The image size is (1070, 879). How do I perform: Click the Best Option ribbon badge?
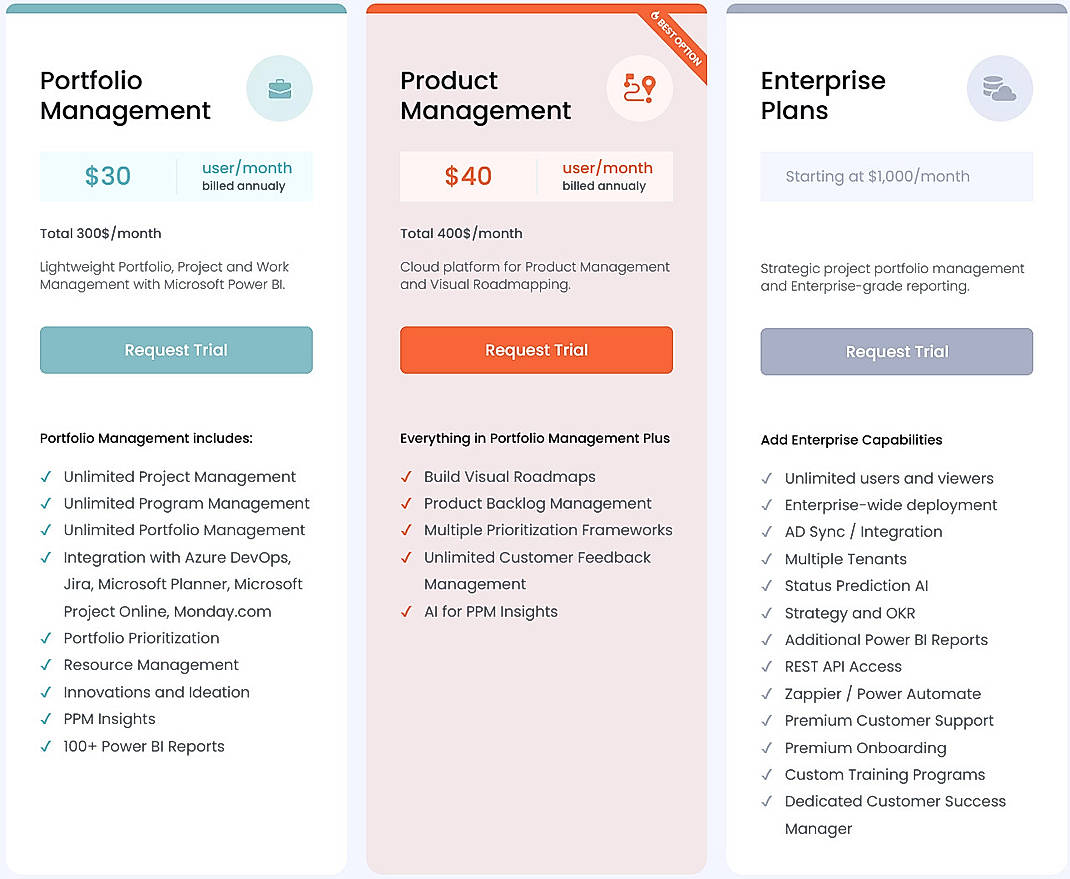672,35
